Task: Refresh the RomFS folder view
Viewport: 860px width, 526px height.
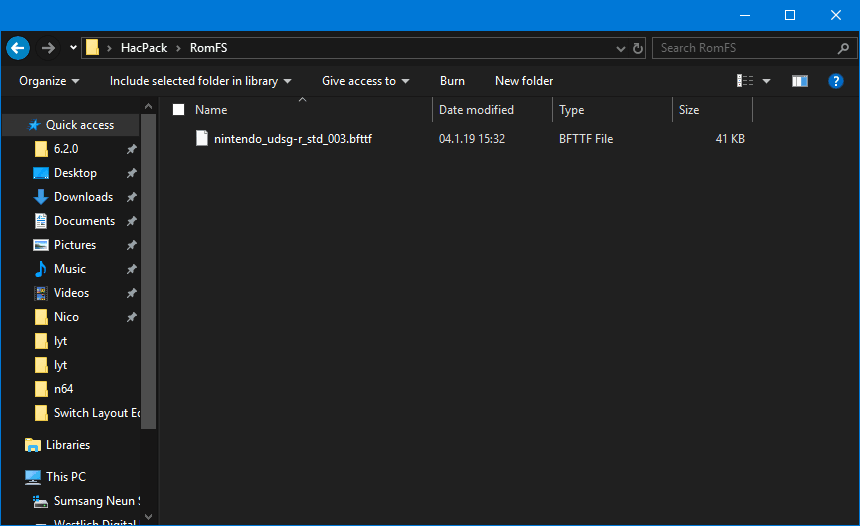Action: (x=638, y=48)
